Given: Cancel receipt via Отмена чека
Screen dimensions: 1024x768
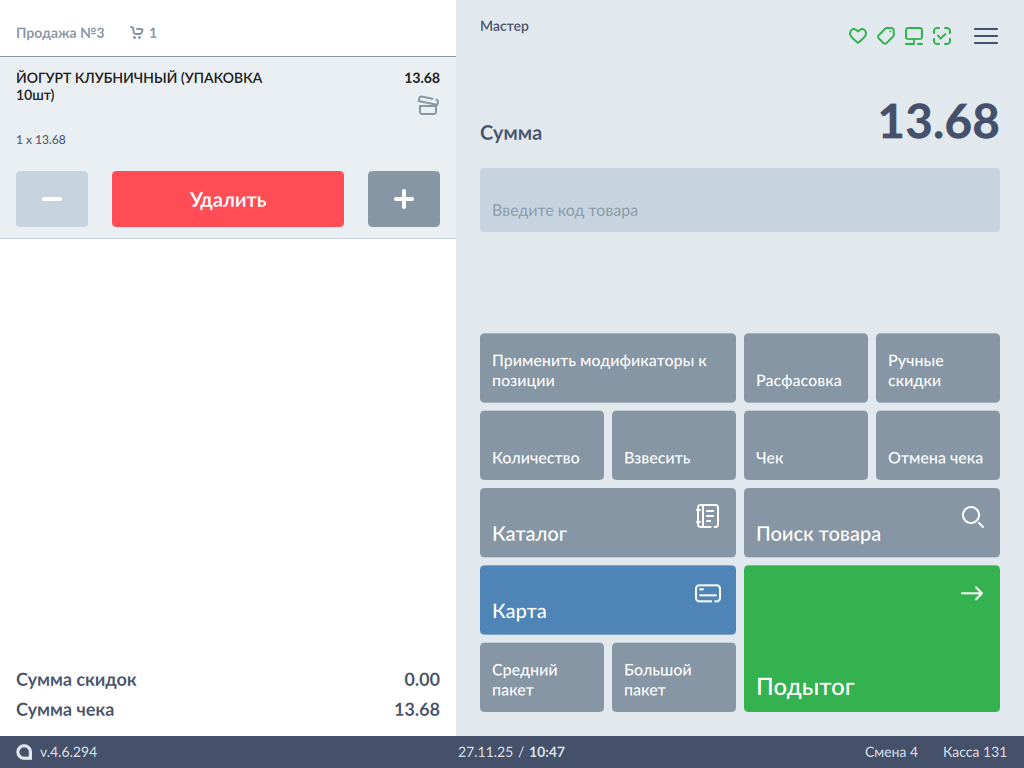Looking at the screenshot, I should click(x=938, y=445).
